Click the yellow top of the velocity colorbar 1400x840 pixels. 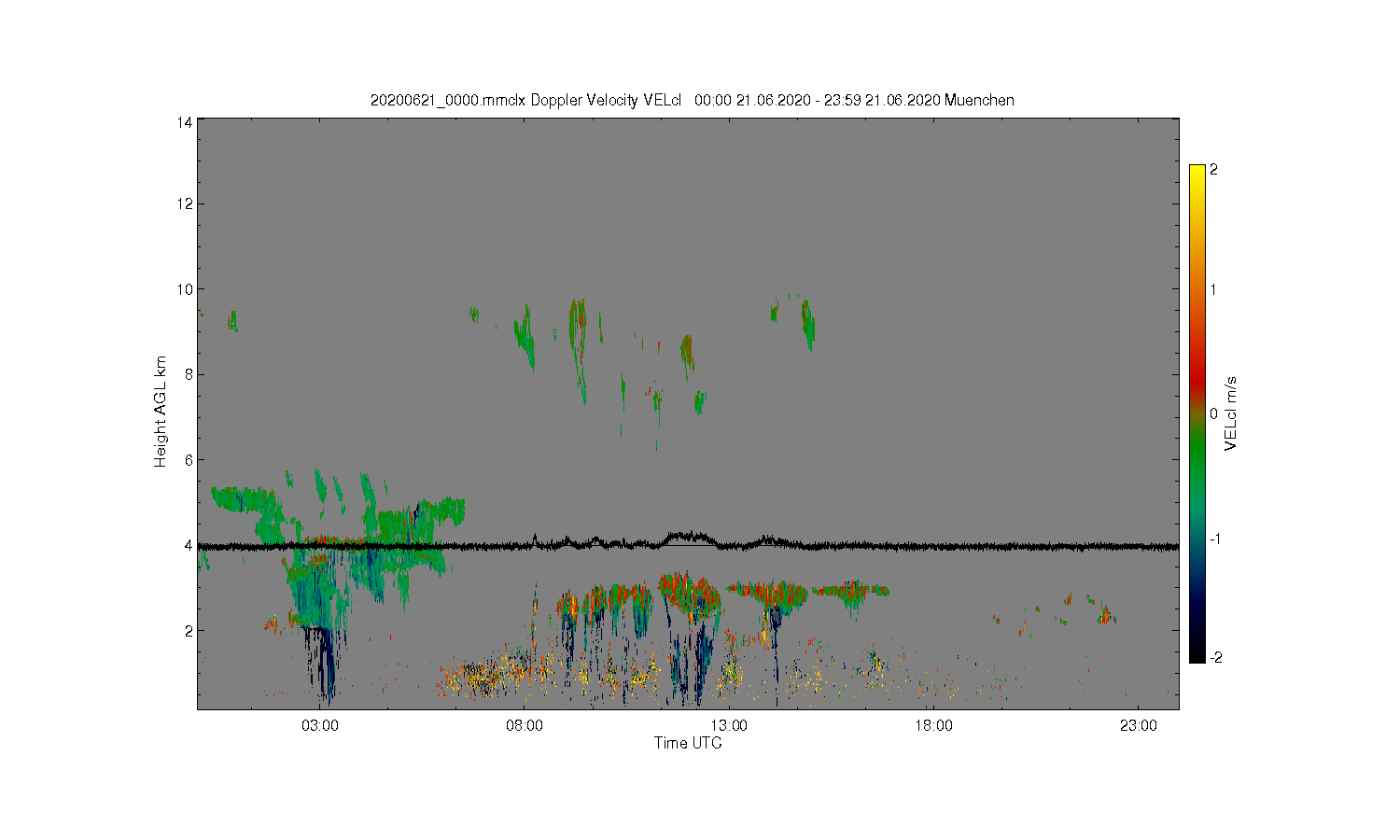click(x=1197, y=173)
